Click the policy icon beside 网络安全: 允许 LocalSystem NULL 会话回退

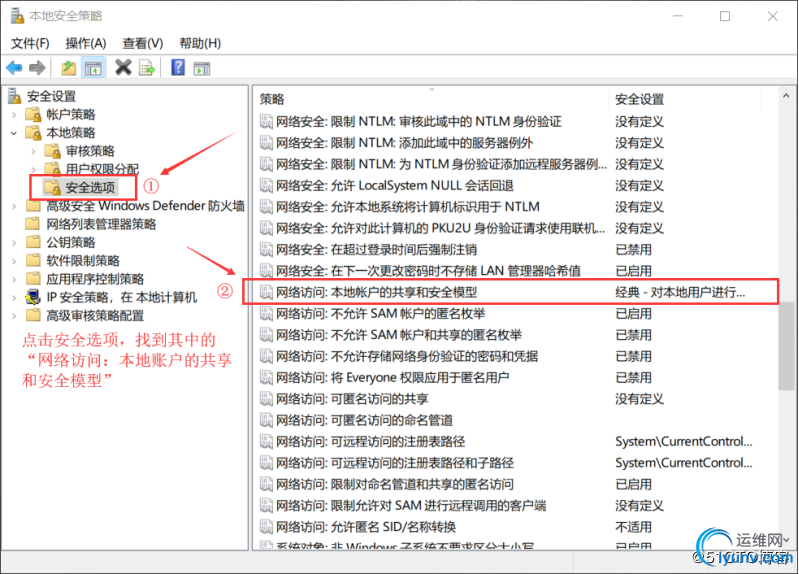tap(266, 186)
